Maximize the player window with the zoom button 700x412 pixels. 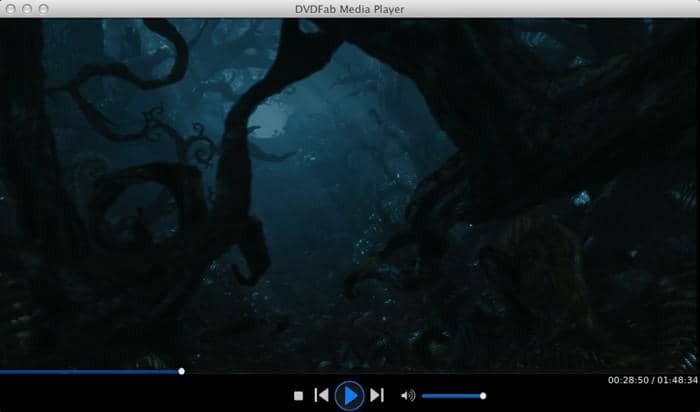pyautogui.click(x=43, y=9)
